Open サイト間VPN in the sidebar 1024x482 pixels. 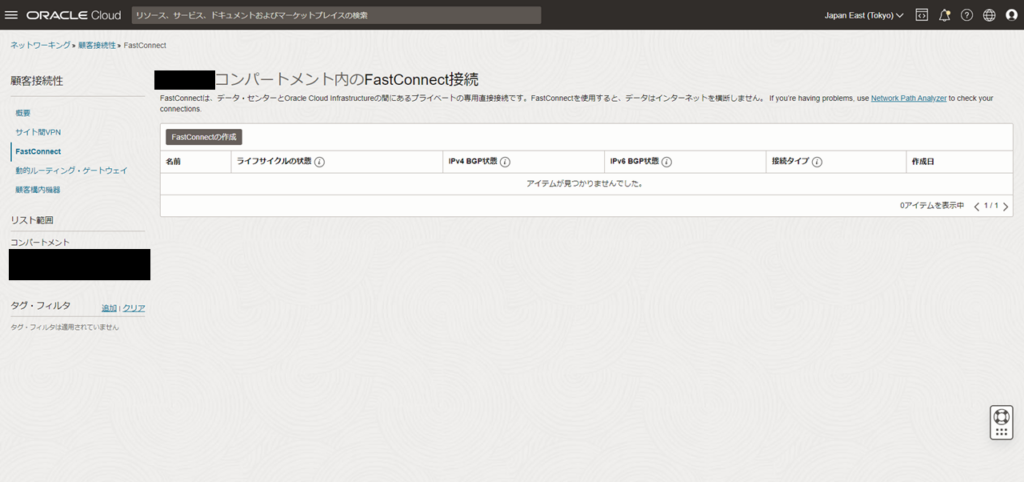(x=38, y=132)
